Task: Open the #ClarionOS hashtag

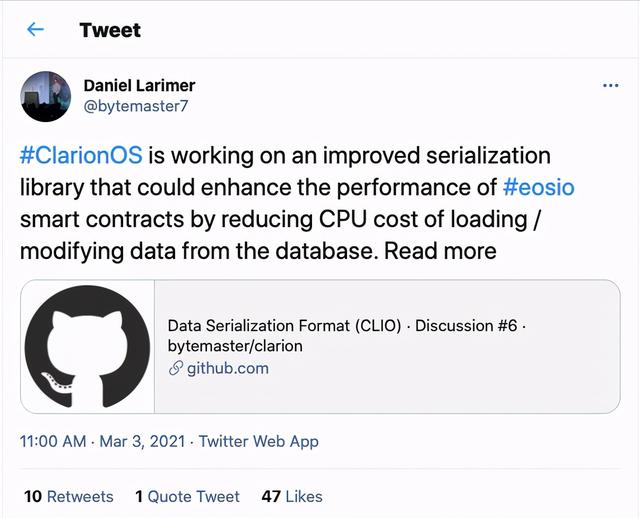Action: pos(81,157)
